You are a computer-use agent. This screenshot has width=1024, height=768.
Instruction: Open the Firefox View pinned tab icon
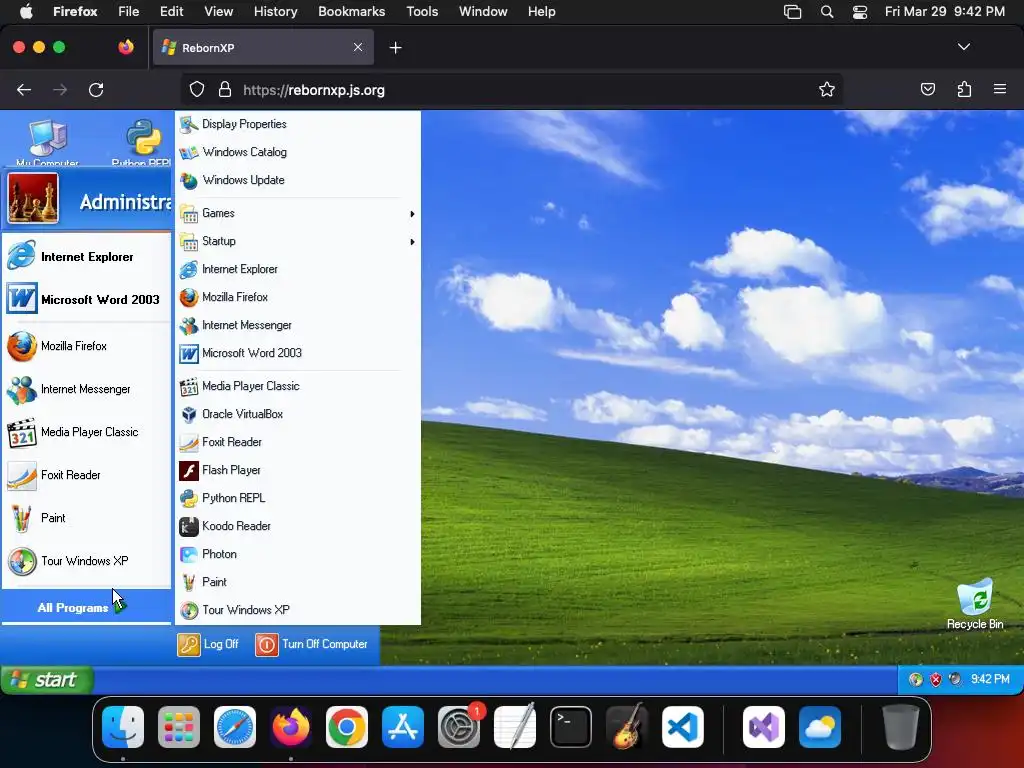pyautogui.click(x=126, y=47)
